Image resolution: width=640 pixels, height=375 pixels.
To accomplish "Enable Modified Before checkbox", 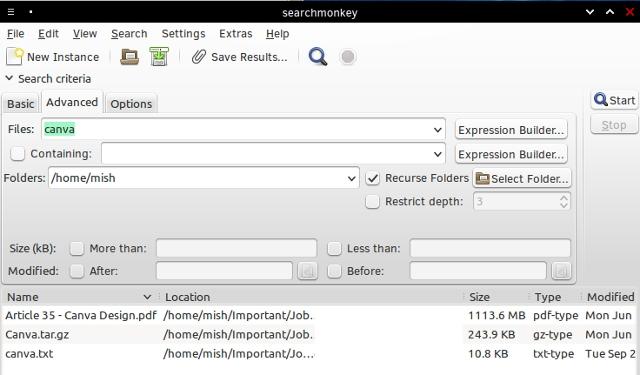I will tap(334, 271).
